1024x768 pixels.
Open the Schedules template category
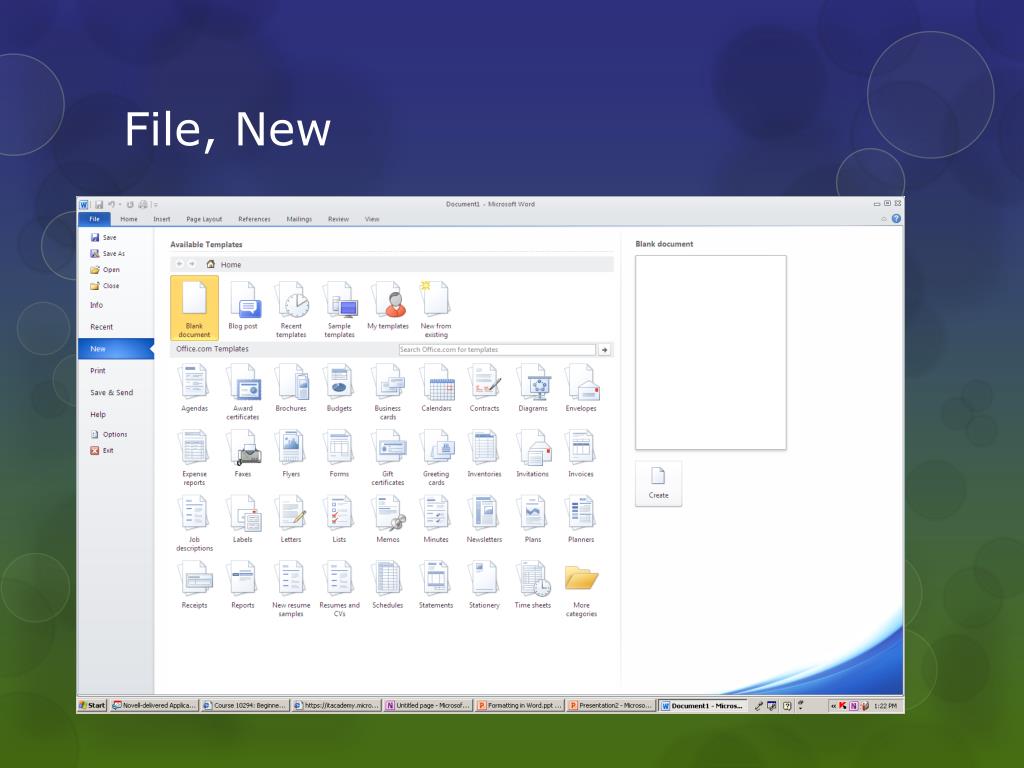(388, 584)
